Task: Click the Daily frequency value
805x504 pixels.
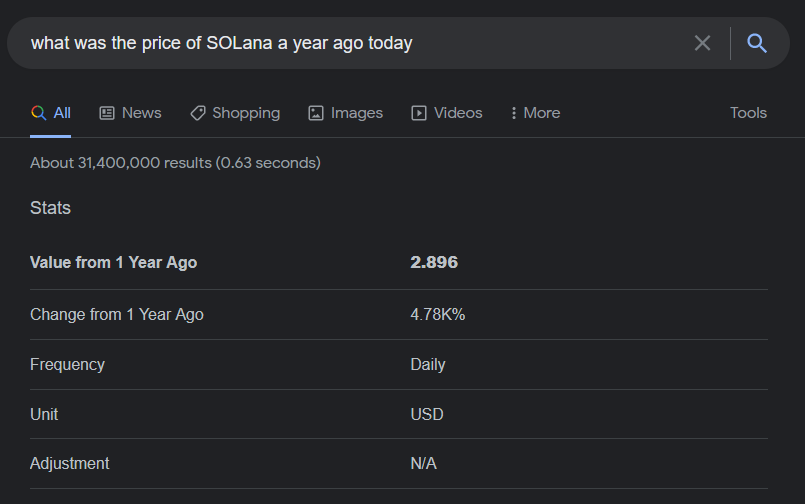Action: pyautogui.click(x=428, y=364)
